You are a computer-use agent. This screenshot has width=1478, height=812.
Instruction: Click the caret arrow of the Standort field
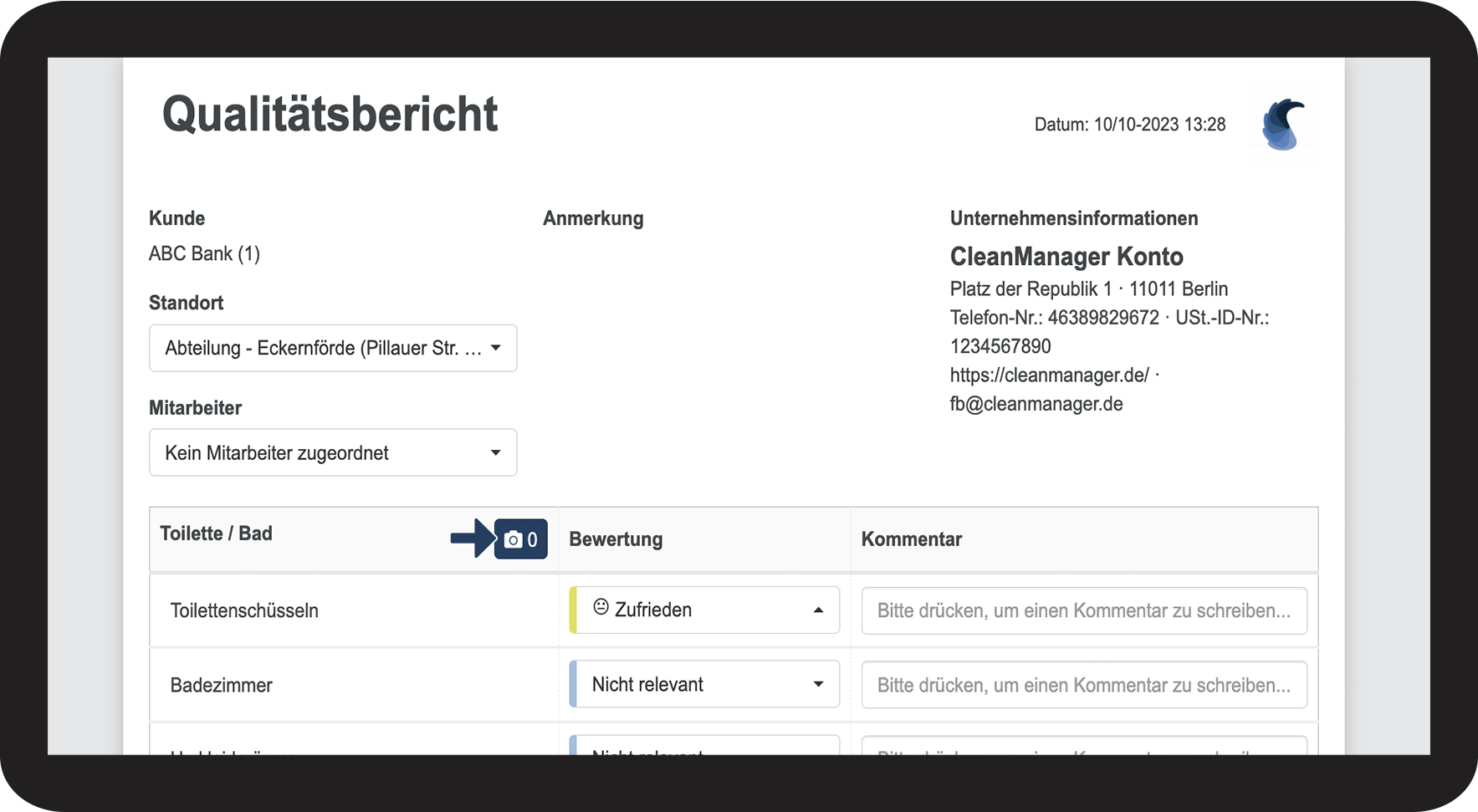[x=496, y=348]
